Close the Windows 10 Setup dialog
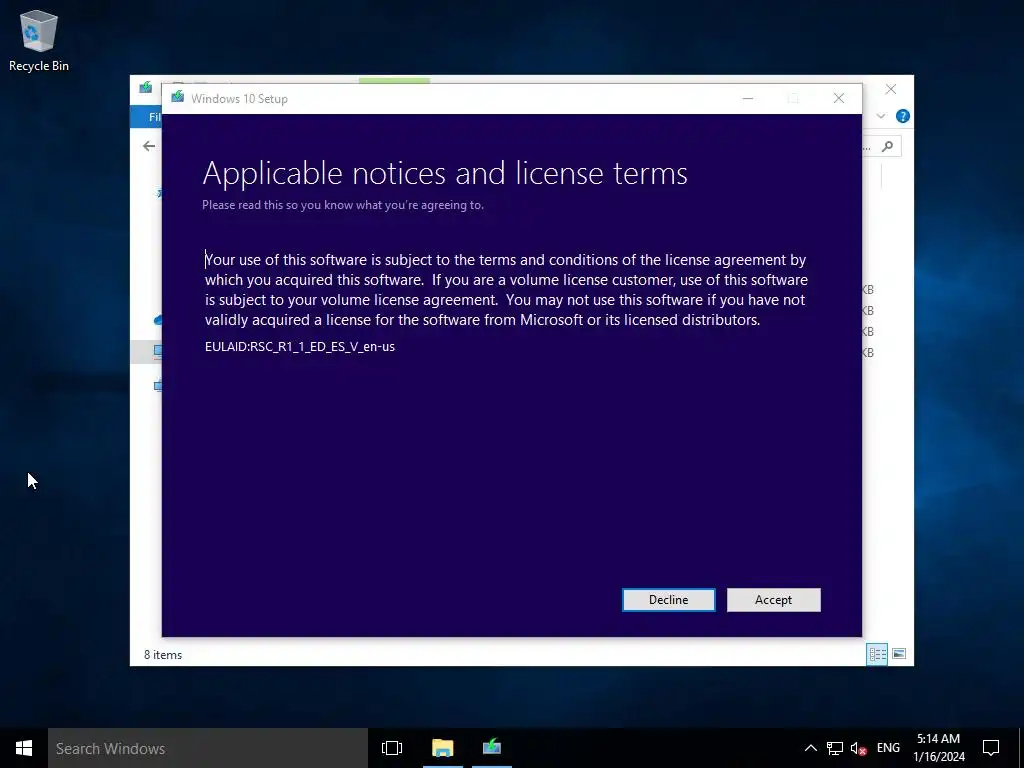Viewport: 1024px width, 768px height. point(839,98)
